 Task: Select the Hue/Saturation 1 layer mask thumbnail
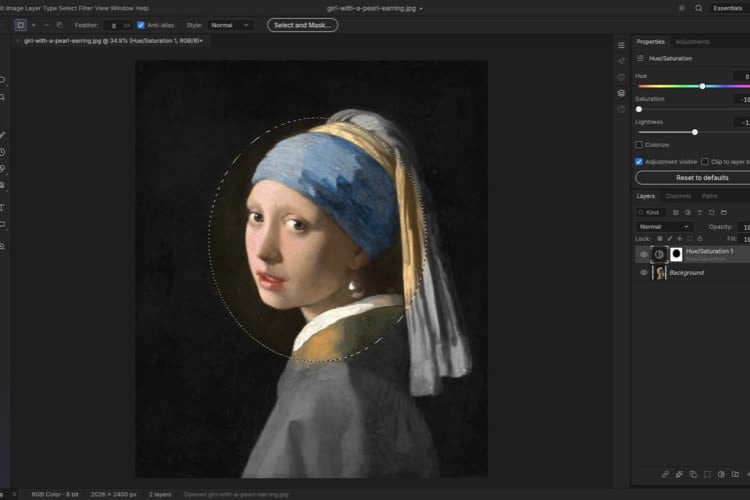676,254
